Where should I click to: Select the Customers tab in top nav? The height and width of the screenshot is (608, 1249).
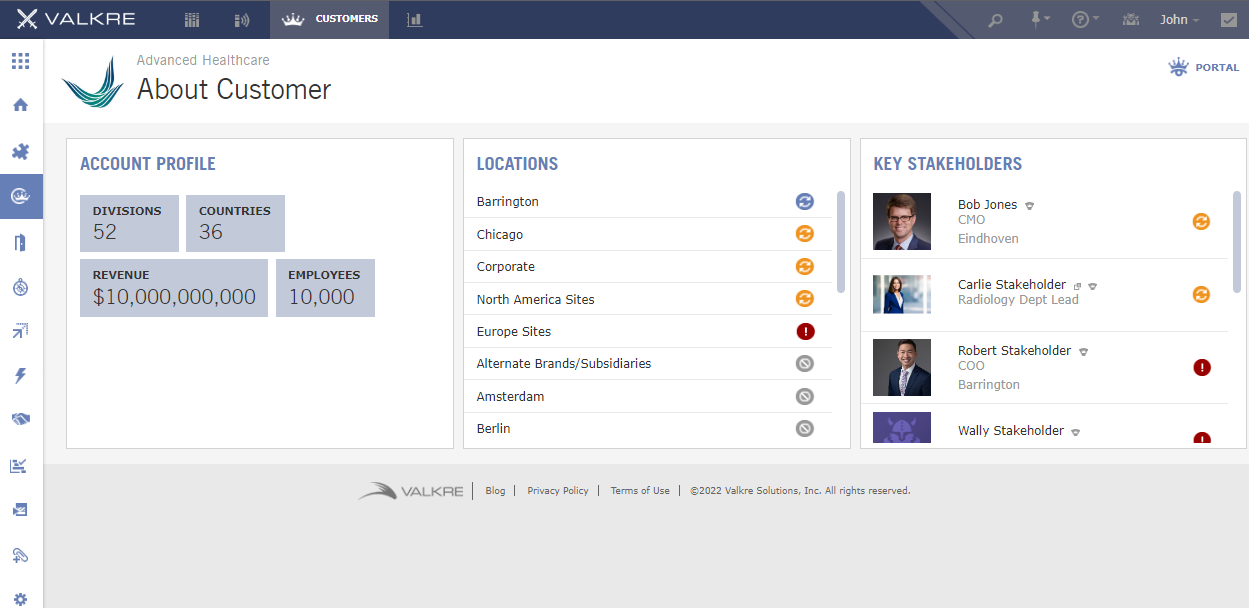[330, 19]
